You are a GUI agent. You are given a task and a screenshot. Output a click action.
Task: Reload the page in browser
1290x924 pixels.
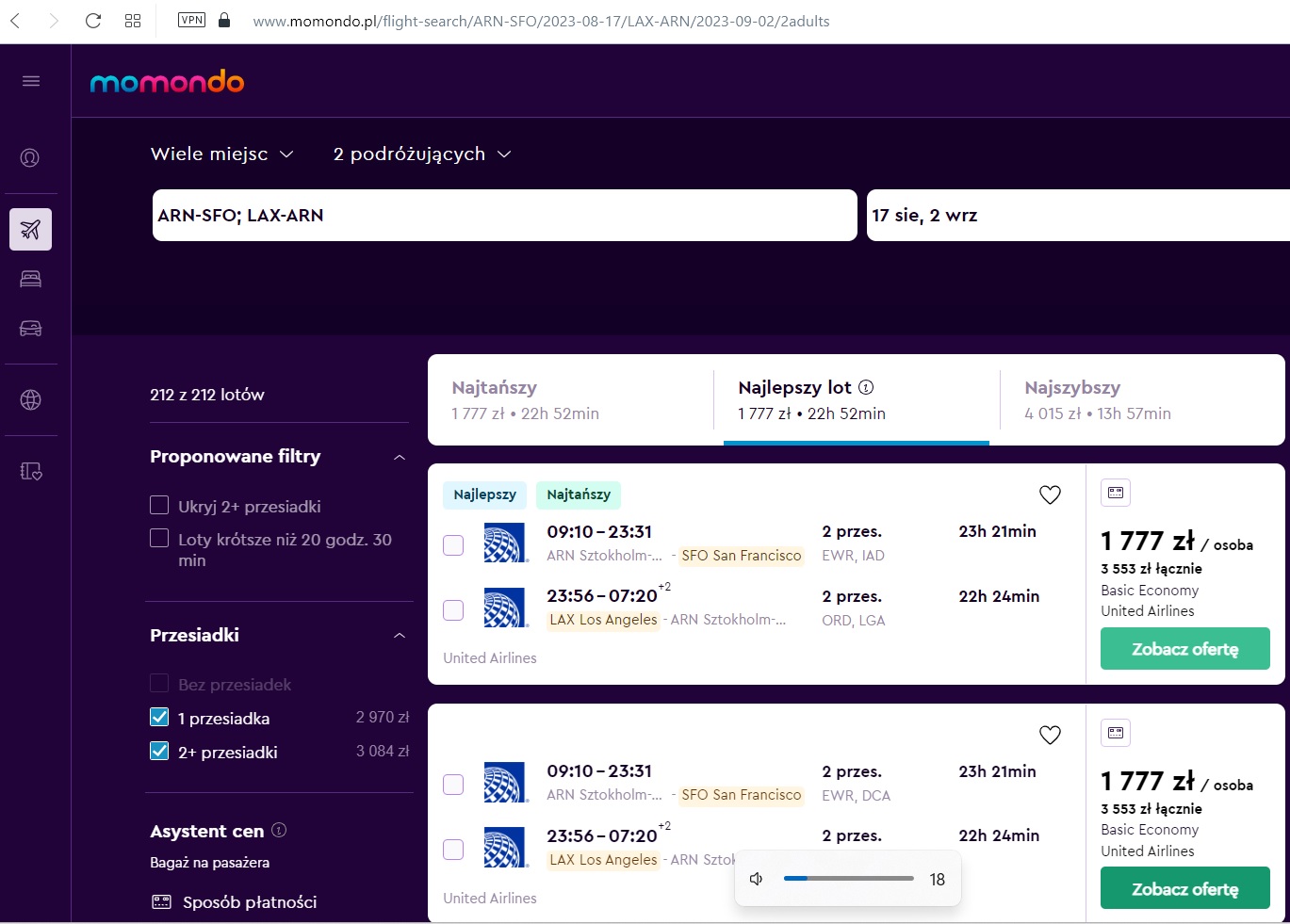(93, 21)
